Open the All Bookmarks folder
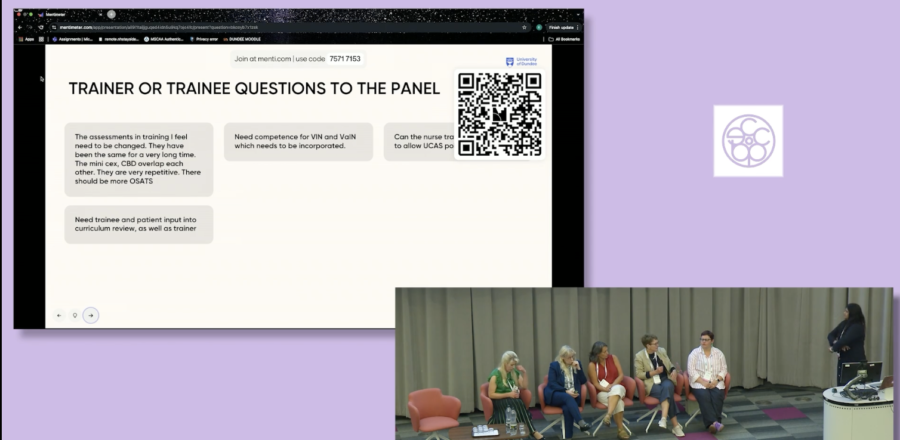The image size is (900, 440). point(565,39)
